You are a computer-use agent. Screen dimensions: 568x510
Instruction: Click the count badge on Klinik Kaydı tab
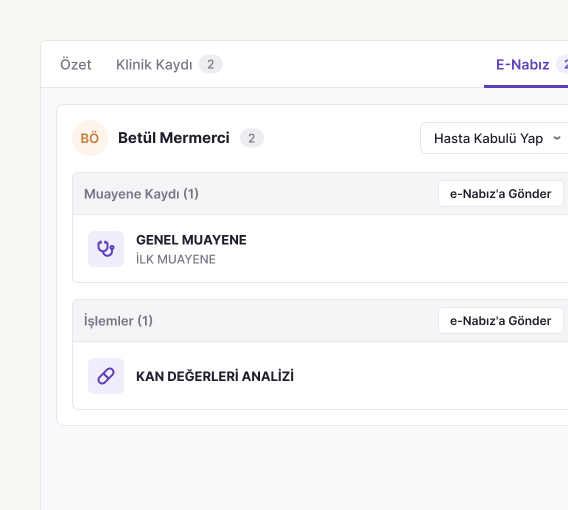210,64
